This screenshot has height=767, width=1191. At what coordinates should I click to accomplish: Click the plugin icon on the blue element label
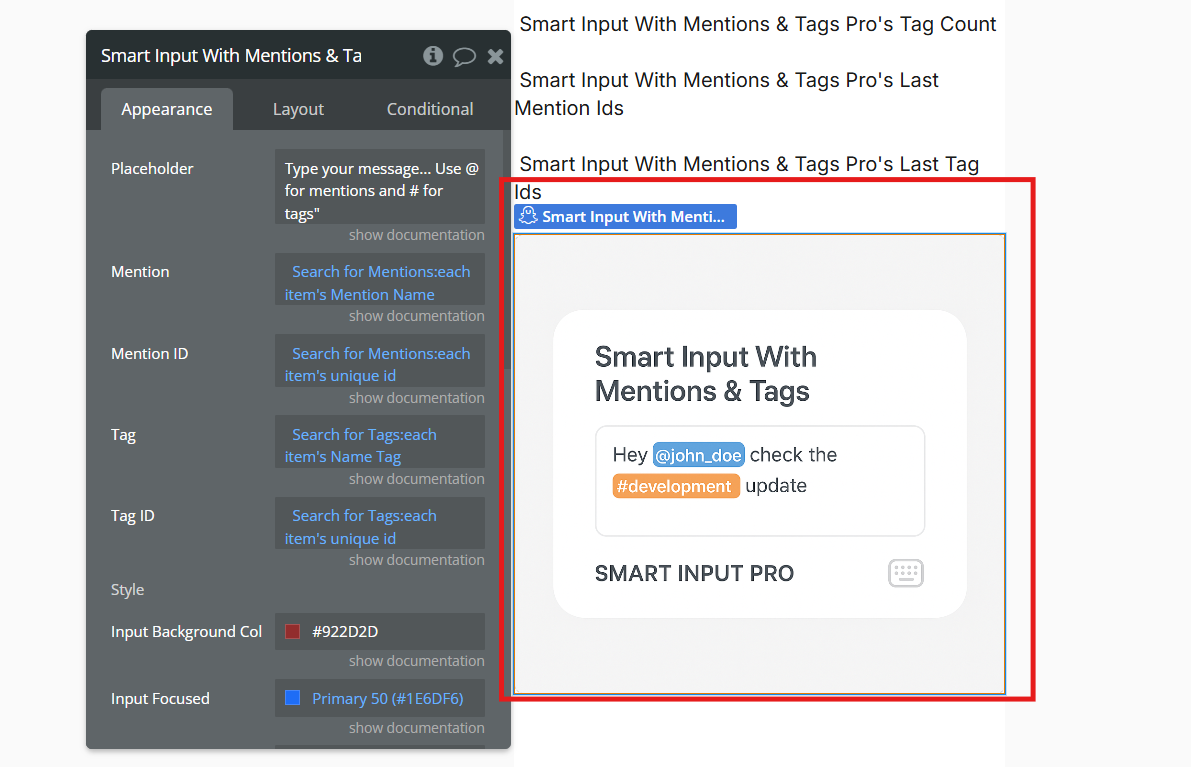pyautogui.click(x=529, y=216)
